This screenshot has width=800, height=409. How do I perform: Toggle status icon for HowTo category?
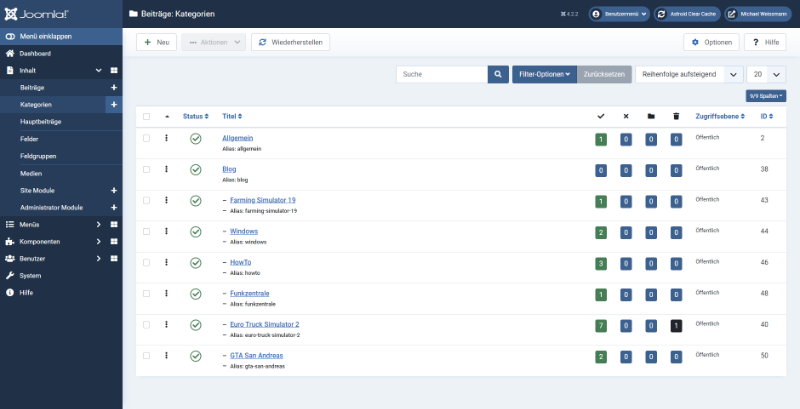click(x=195, y=263)
